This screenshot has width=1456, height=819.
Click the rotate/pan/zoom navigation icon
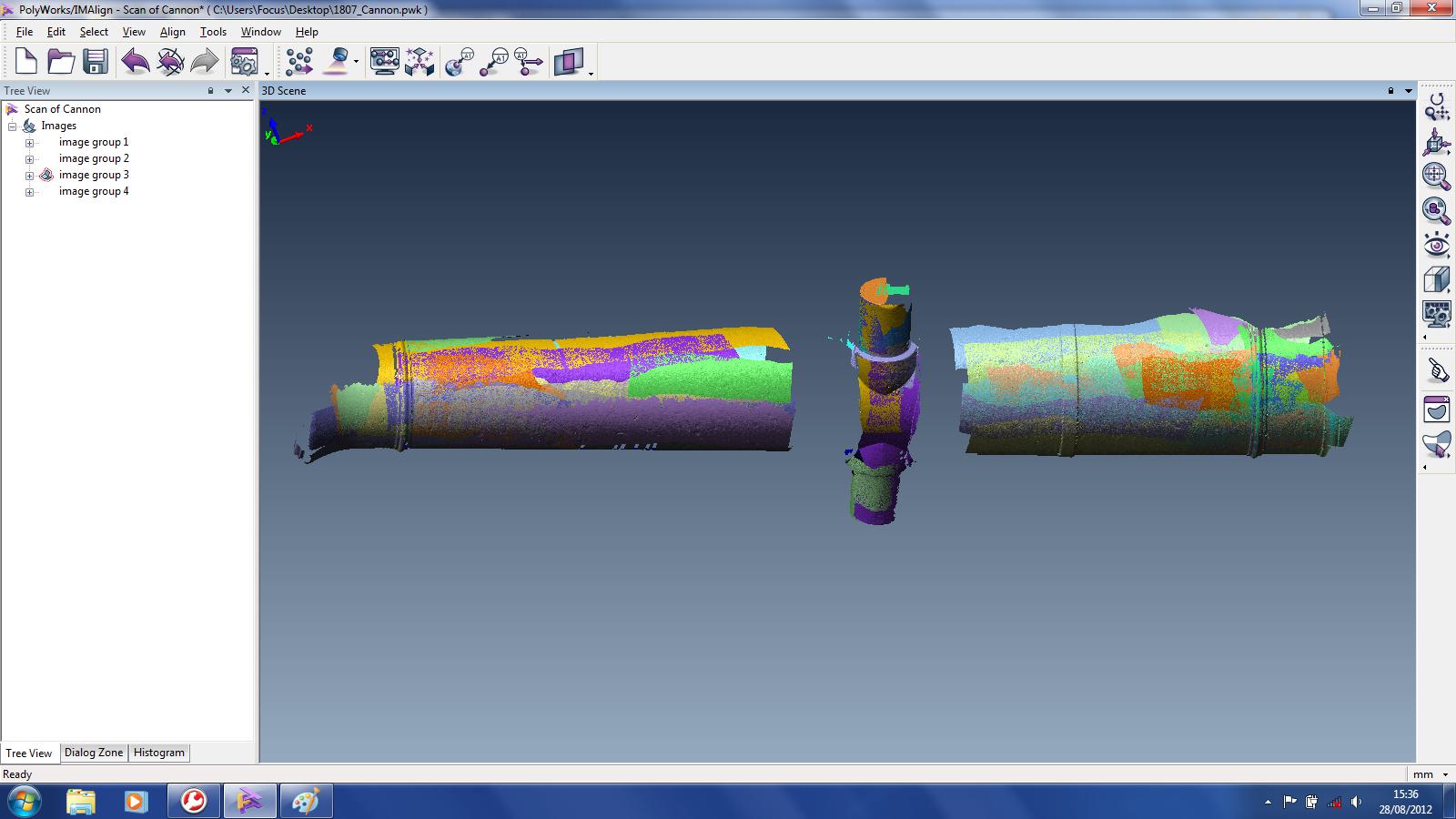tap(1437, 107)
